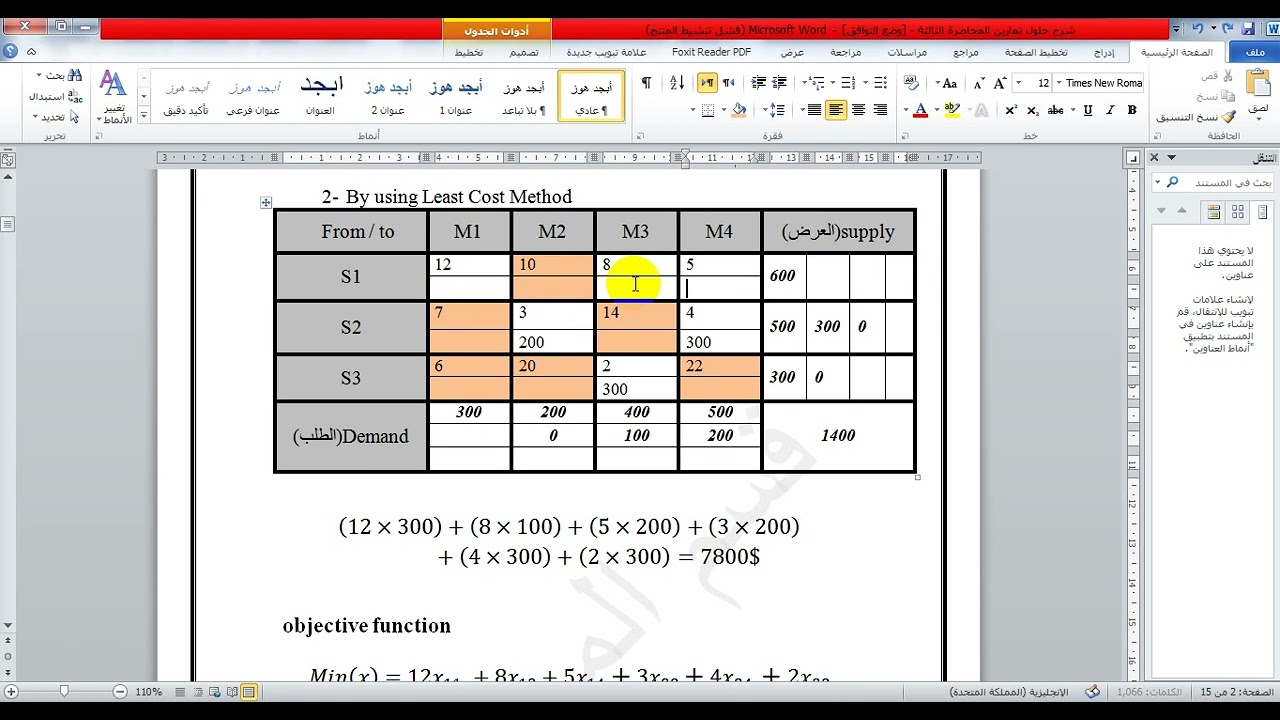The width and height of the screenshot is (1280, 720).
Task: Toggle Italic formatting button
Action: 1110,110
